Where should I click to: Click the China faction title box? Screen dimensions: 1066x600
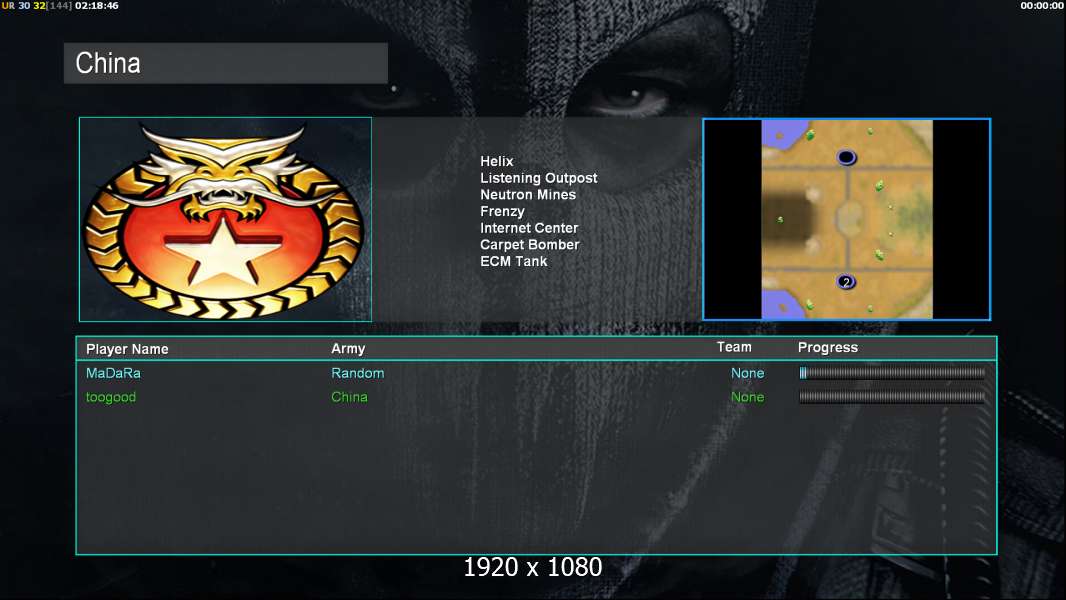coord(226,63)
